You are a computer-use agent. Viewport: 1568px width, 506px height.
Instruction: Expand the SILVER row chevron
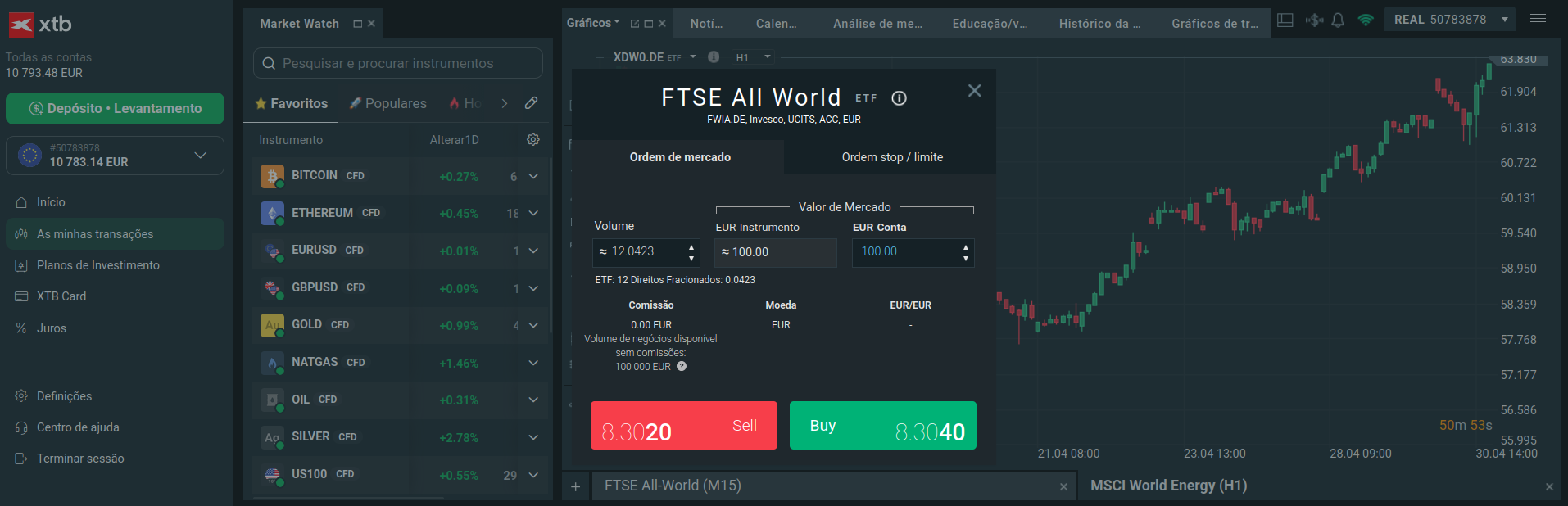click(x=533, y=437)
